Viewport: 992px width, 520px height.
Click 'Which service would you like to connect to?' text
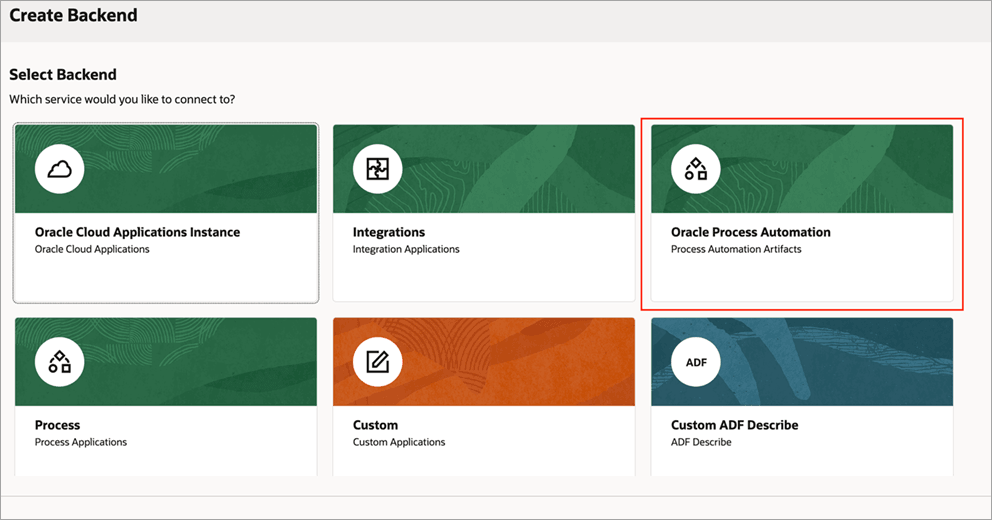[x=122, y=99]
